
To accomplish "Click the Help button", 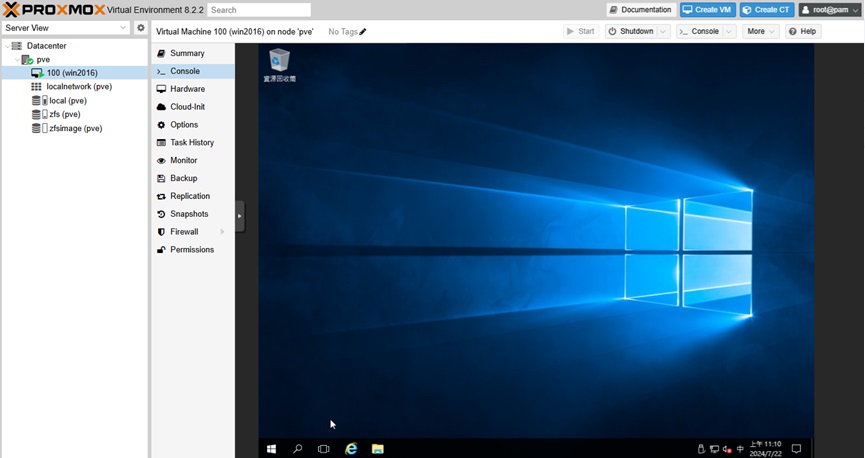I will point(803,31).
